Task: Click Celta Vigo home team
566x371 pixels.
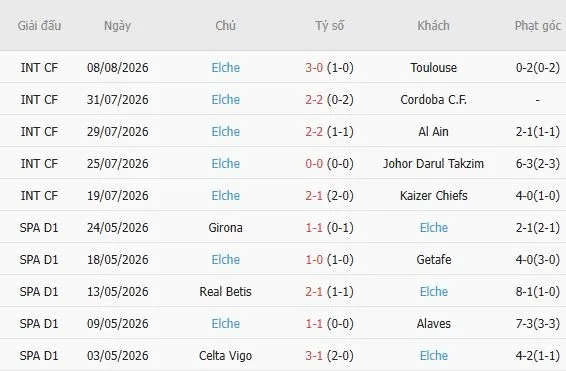Action: (x=226, y=356)
